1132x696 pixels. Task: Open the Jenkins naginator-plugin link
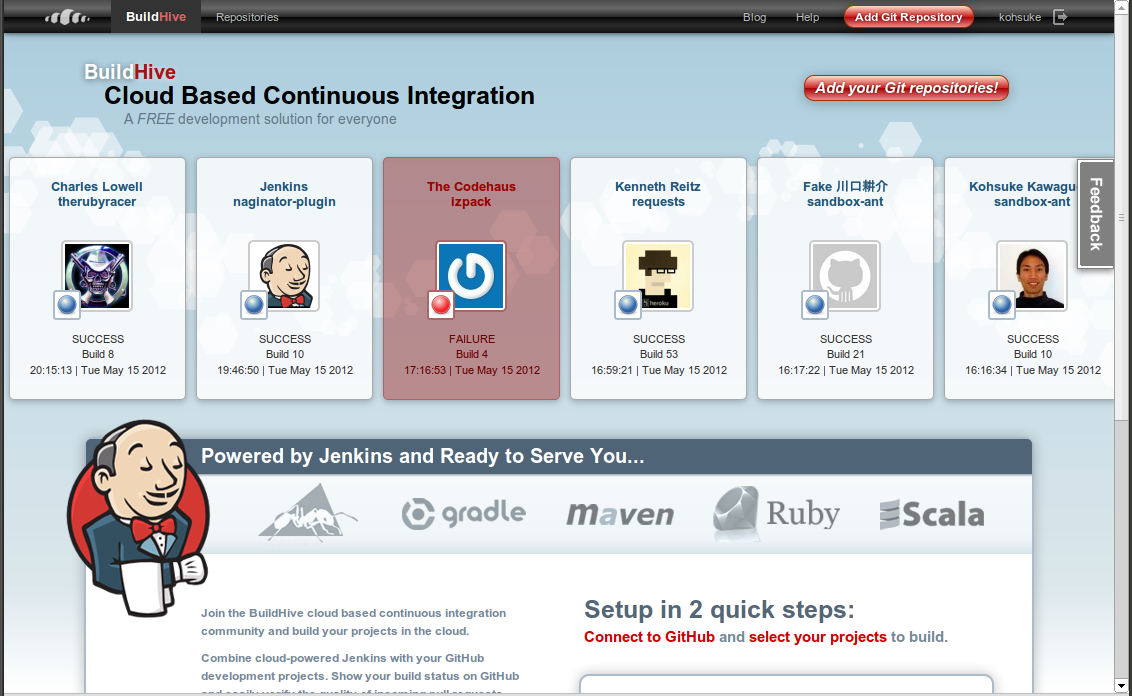(284, 194)
